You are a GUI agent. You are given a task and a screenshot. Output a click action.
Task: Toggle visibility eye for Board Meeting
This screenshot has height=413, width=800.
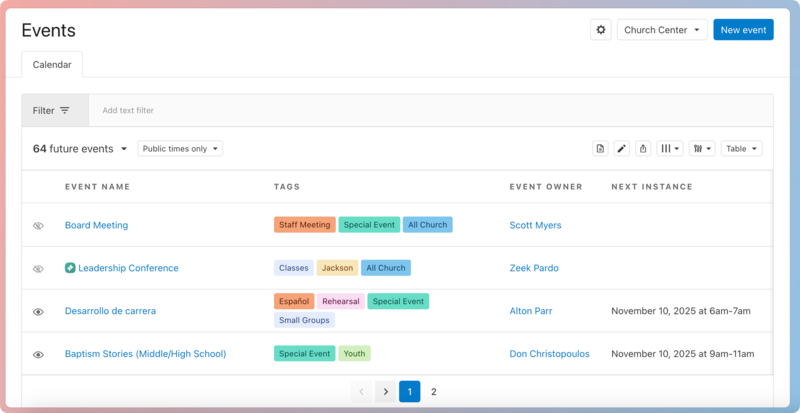coord(38,226)
